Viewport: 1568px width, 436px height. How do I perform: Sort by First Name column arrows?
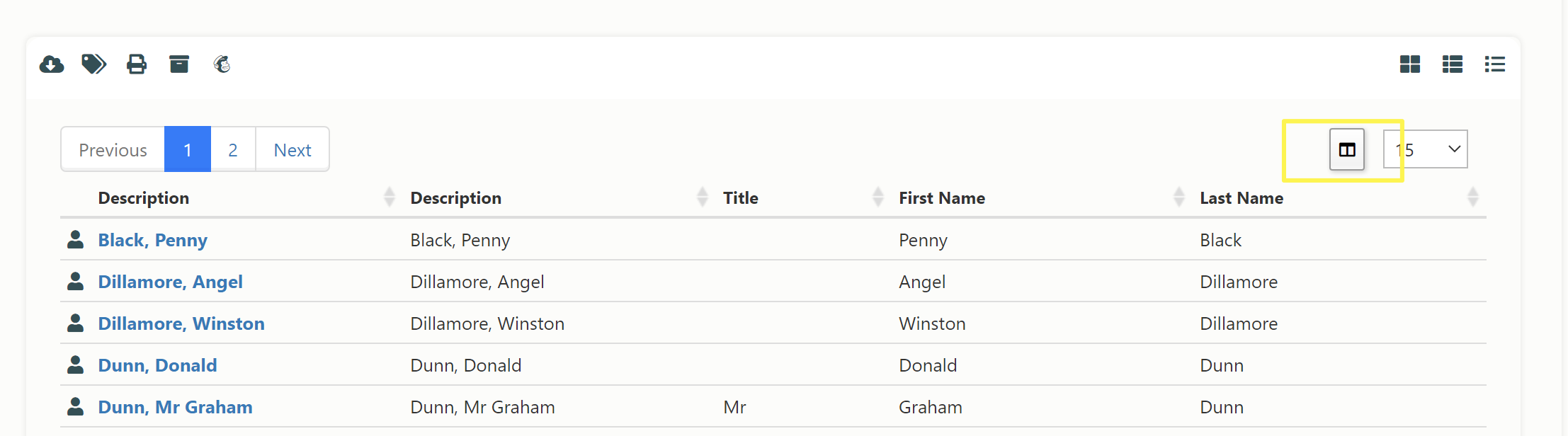coord(1179,197)
